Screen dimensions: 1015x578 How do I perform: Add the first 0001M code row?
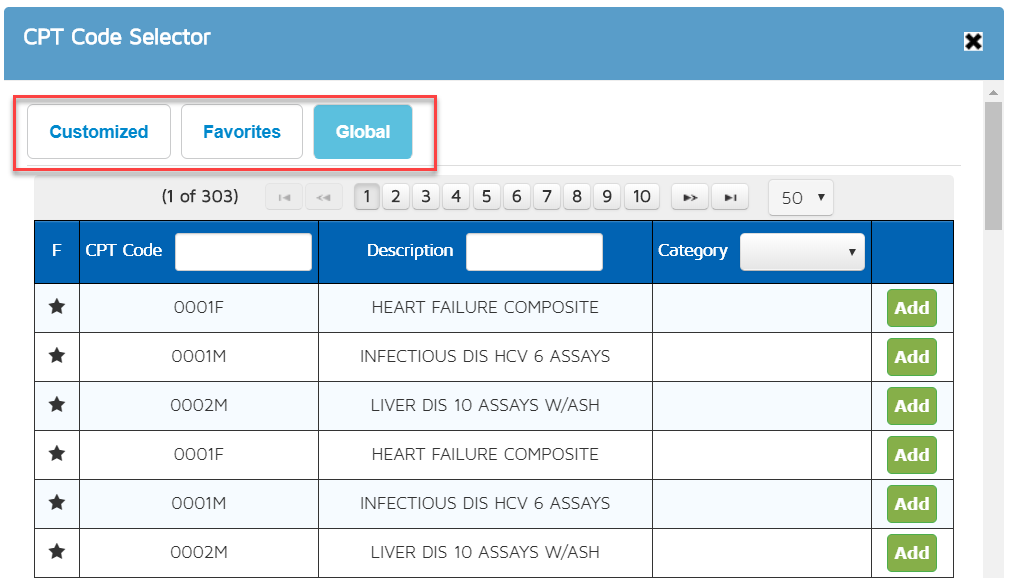[911, 357]
